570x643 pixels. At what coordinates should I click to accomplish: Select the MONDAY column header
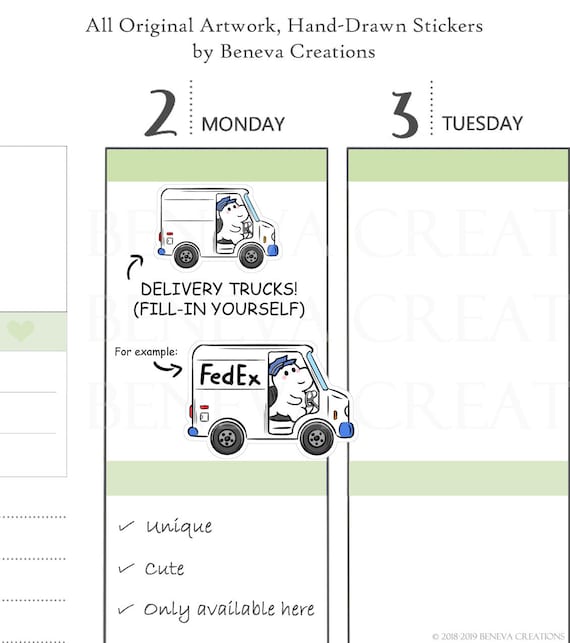(243, 124)
